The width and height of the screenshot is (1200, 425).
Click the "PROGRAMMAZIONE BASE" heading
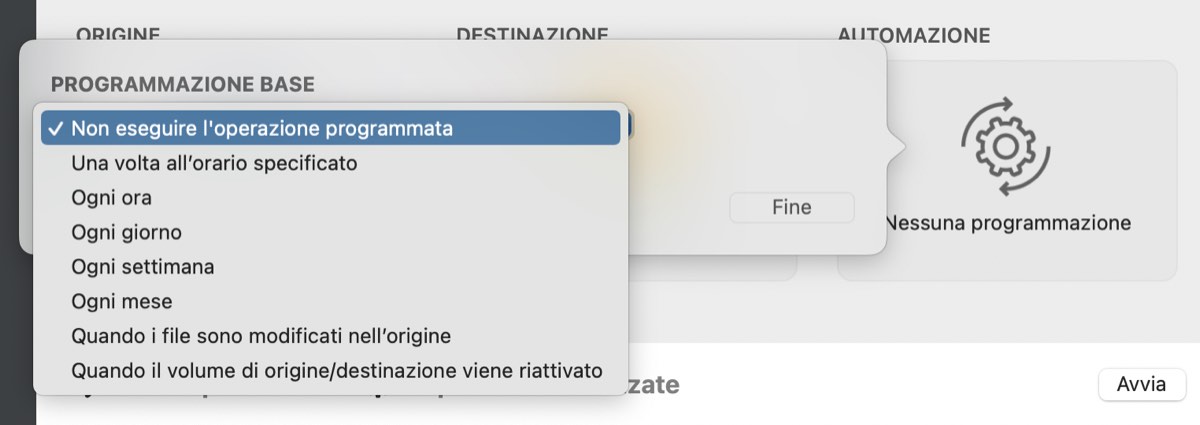pos(183,85)
